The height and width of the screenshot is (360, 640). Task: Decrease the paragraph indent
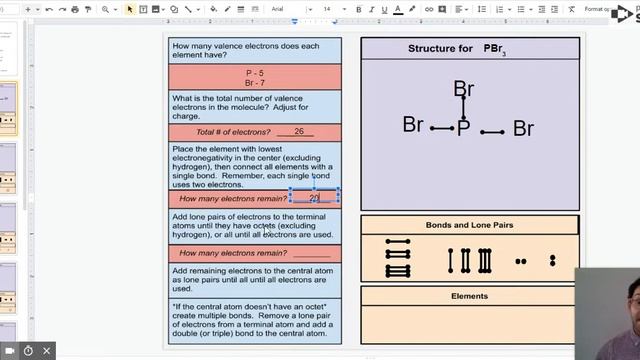pyautogui.click(x=542, y=9)
